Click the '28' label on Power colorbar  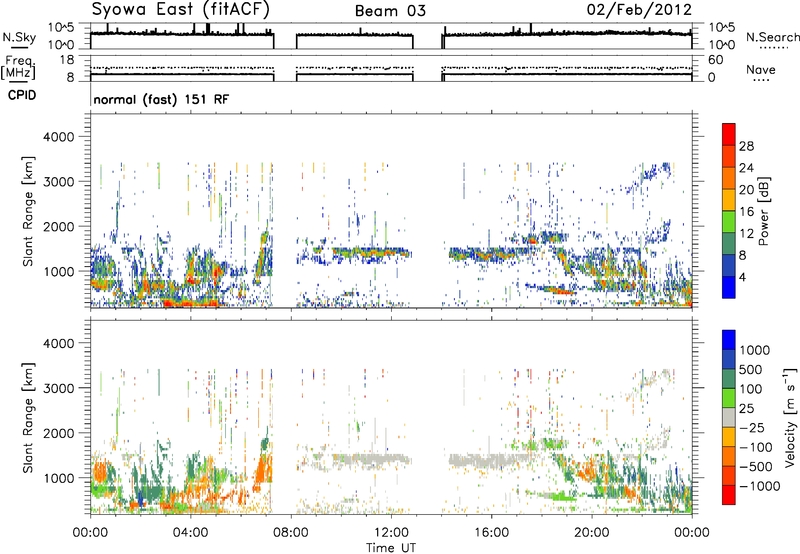coord(746,146)
